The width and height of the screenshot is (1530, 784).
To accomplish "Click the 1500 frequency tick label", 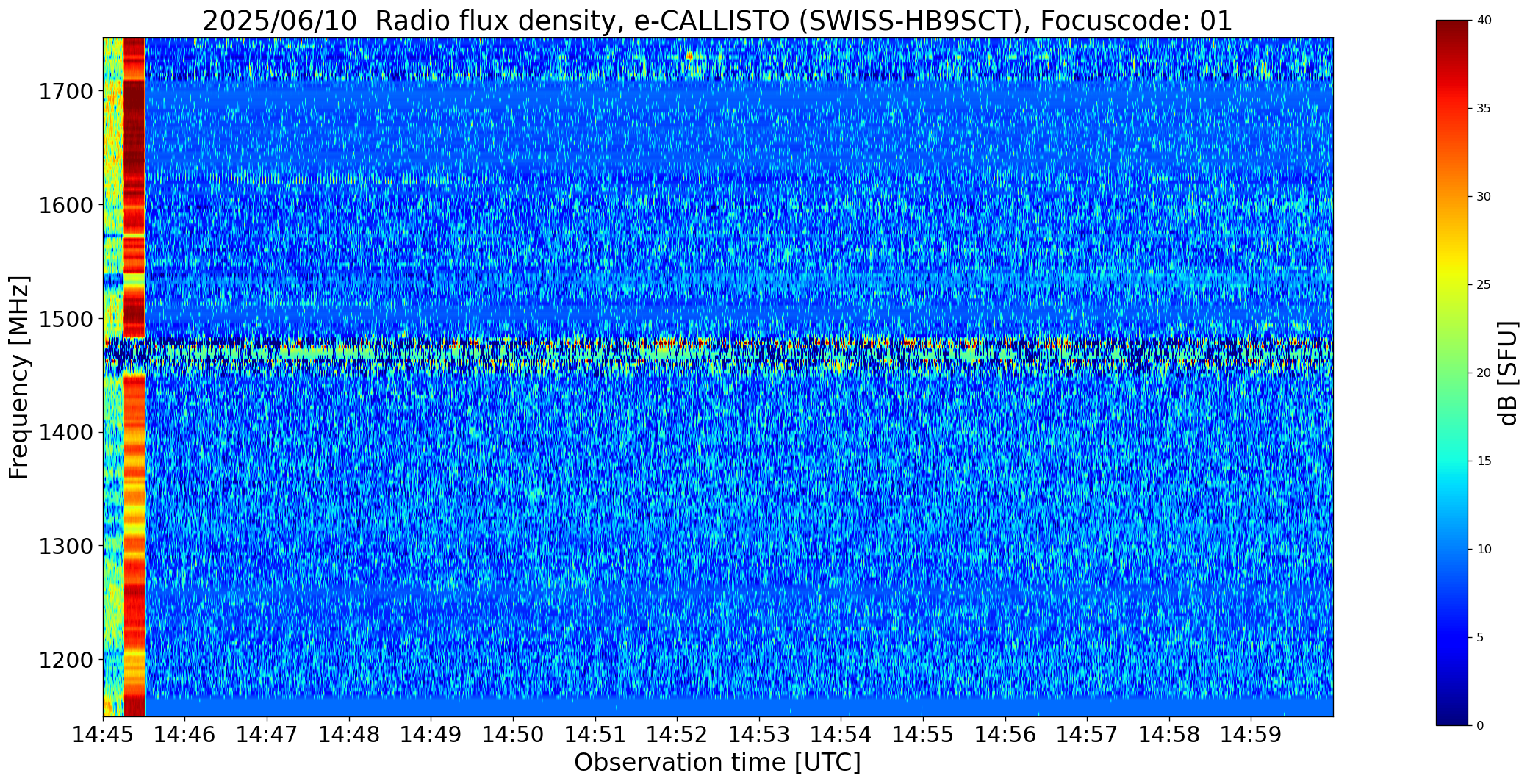I will click(65, 319).
